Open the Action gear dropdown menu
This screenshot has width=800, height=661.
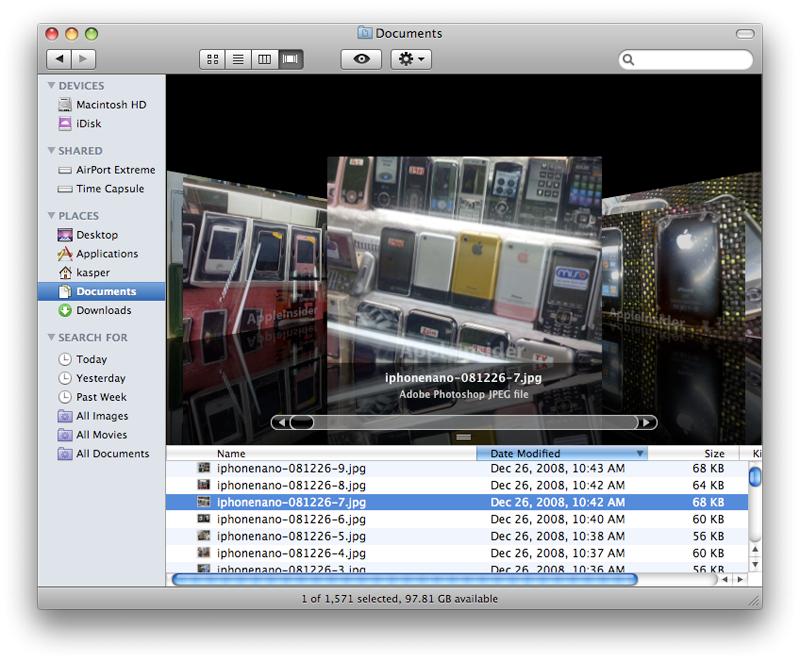pyautogui.click(x=411, y=60)
